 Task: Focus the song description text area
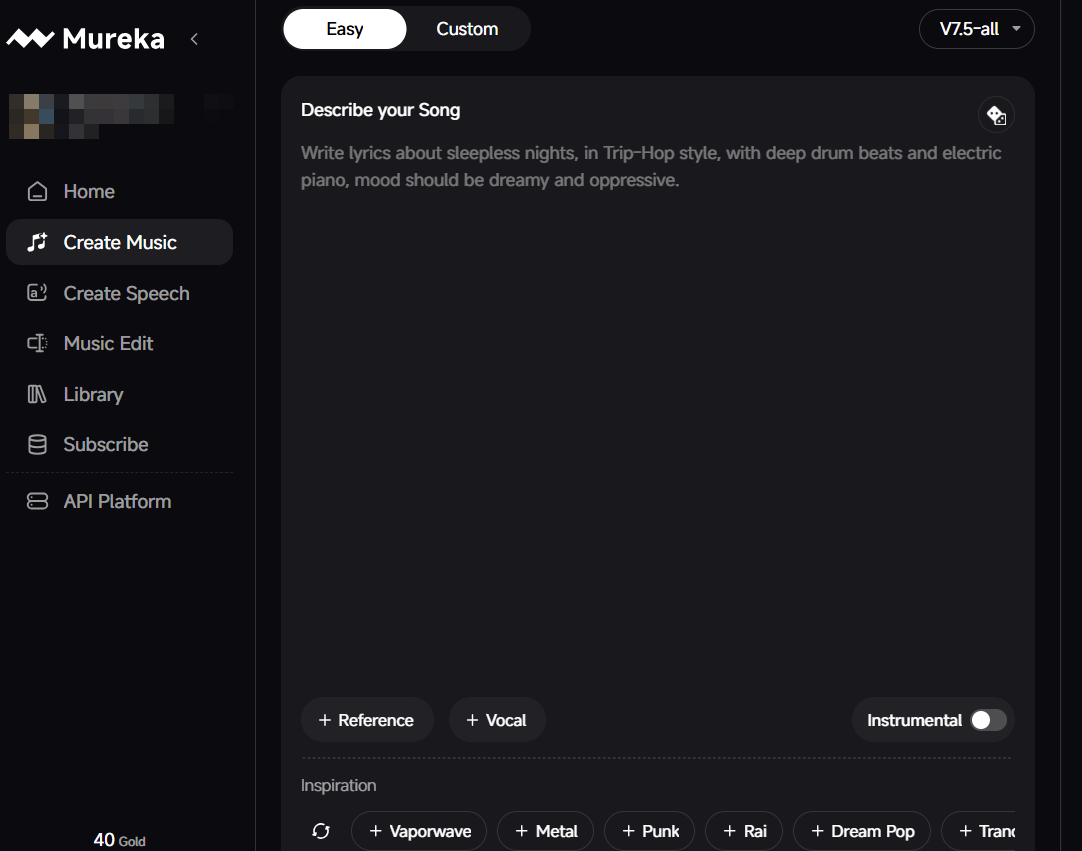point(657,414)
